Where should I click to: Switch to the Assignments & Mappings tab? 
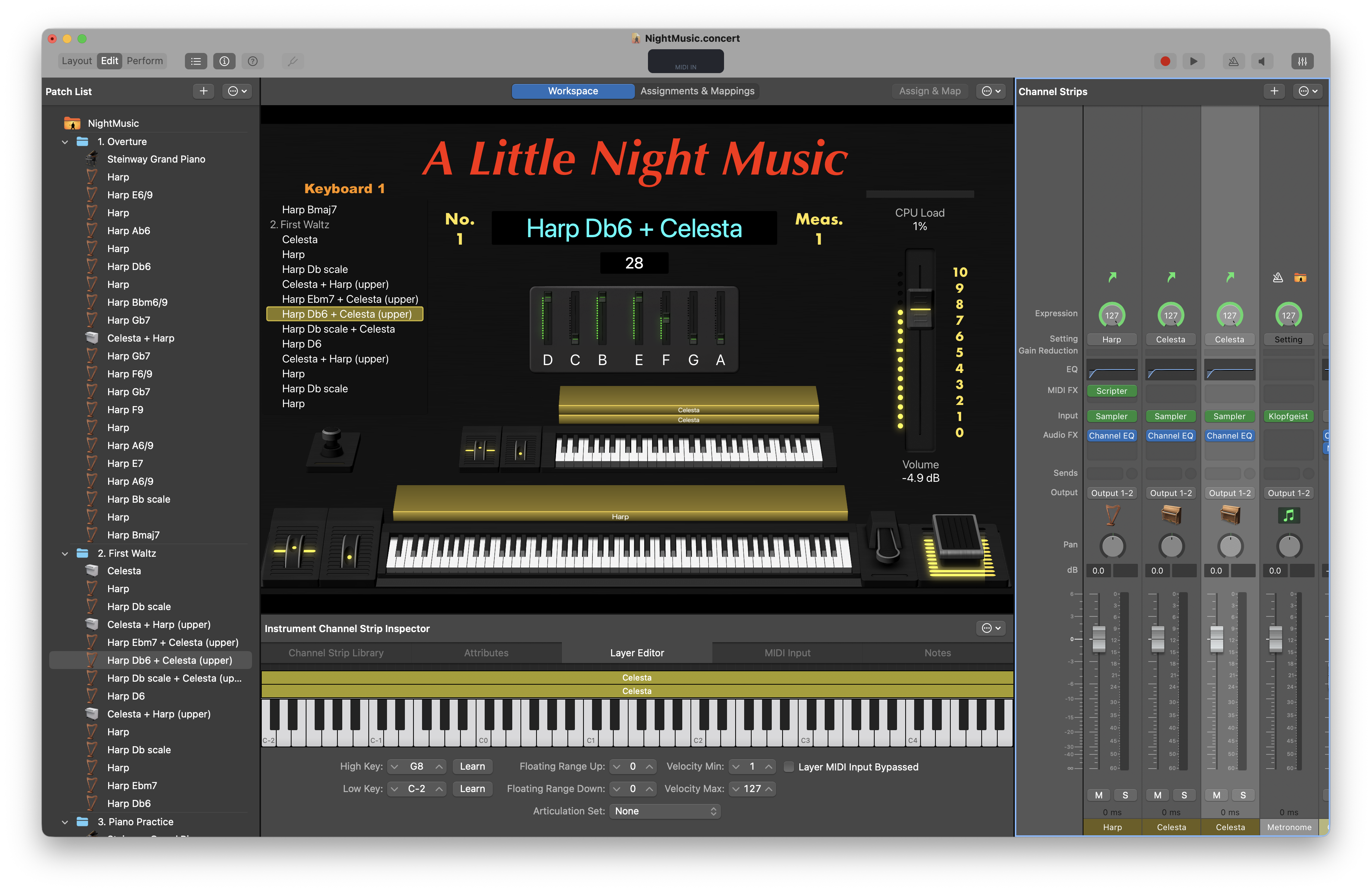[697, 91]
